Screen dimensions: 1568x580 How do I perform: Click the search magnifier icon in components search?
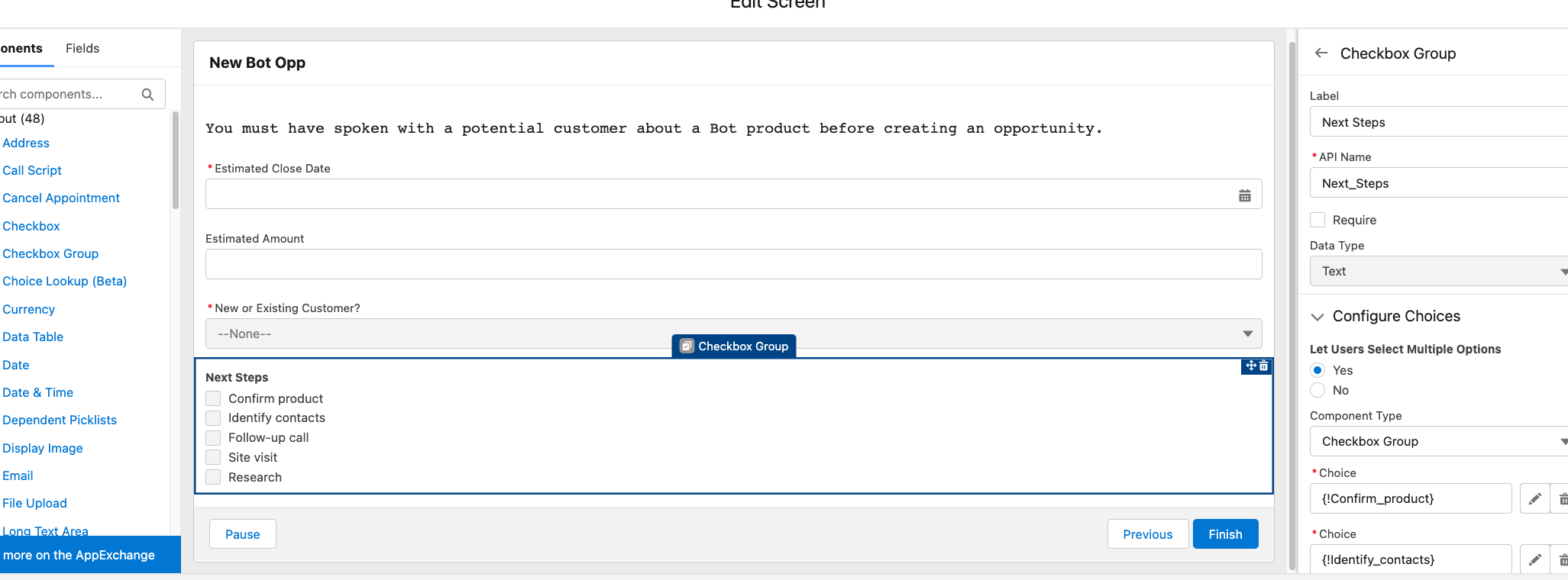click(147, 95)
